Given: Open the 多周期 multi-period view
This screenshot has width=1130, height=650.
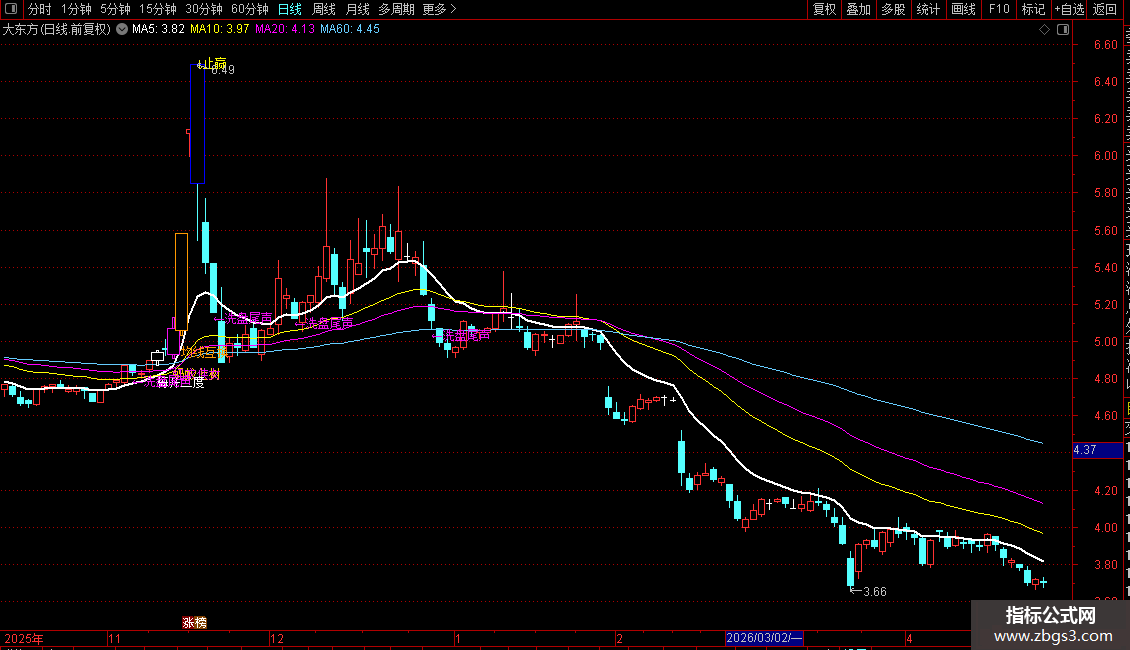Looking at the screenshot, I should tap(396, 9).
